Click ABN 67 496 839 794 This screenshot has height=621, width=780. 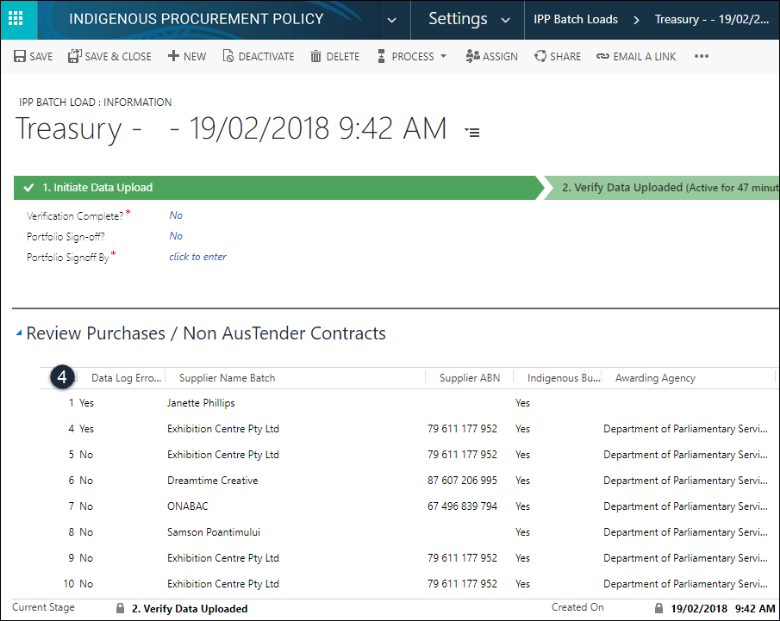[462, 506]
